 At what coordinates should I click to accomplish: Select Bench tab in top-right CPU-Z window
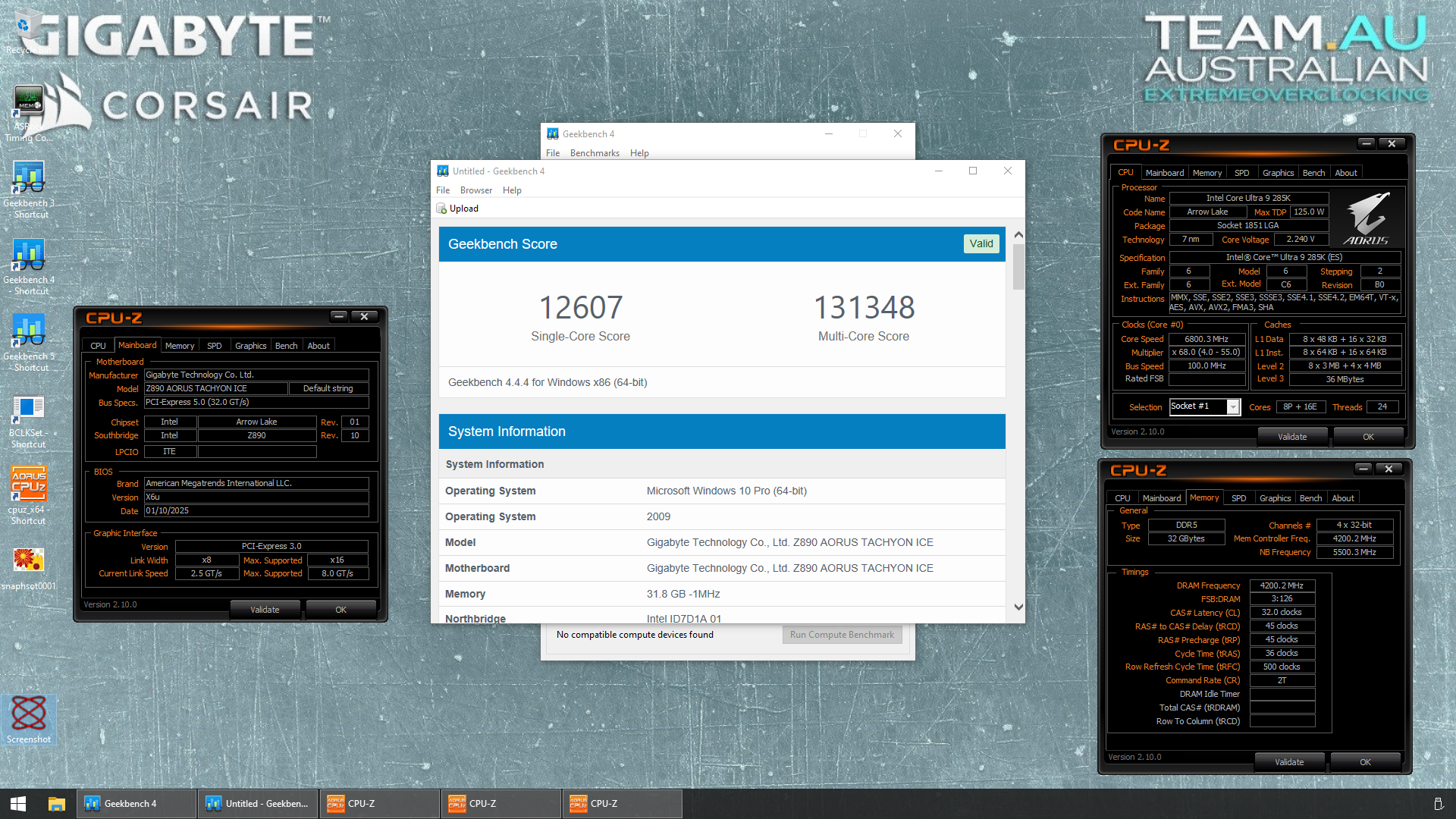click(1313, 173)
